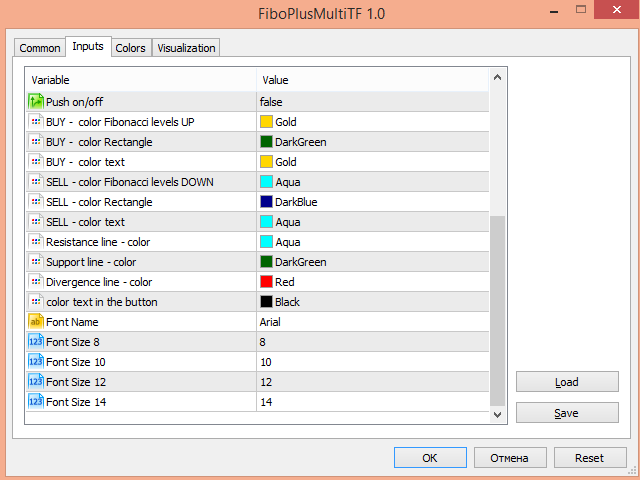Click the color icon beside Resistance line
This screenshot has width=640, height=480.
(x=36, y=242)
